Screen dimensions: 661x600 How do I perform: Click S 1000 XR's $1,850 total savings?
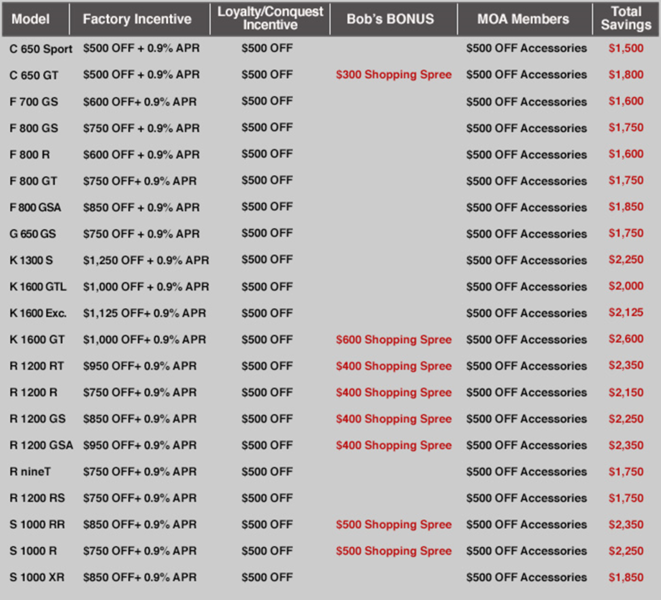tap(626, 578)
